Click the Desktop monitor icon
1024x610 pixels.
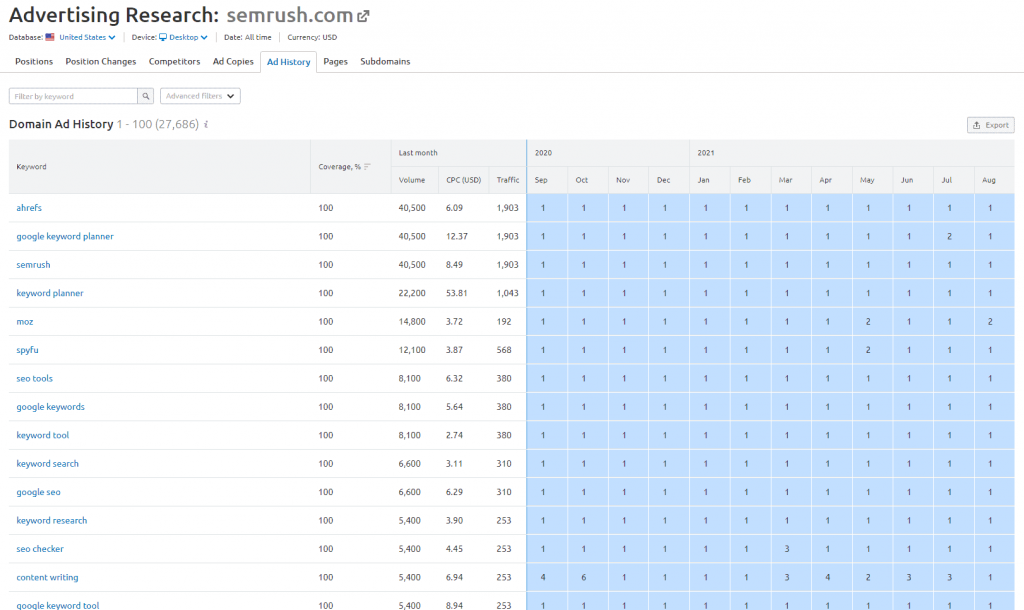click(x=163, y=37)
